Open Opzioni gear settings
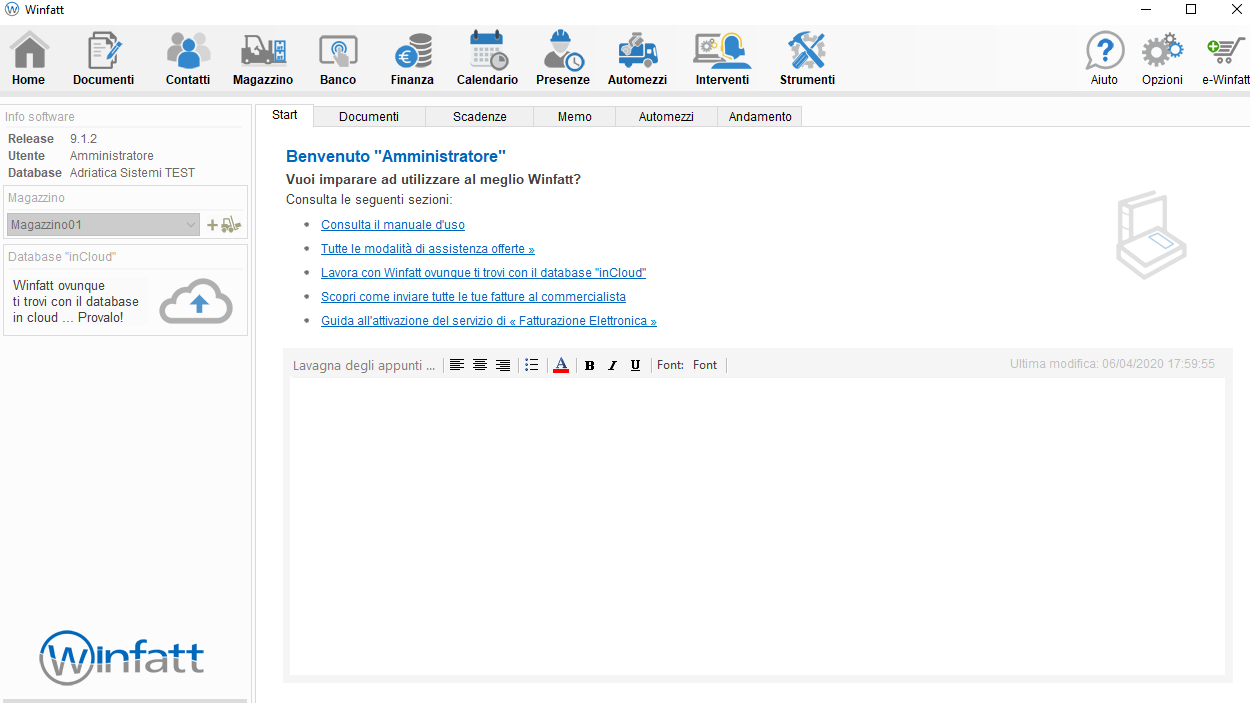The image size is (1250, 703). pos(1162,58)
